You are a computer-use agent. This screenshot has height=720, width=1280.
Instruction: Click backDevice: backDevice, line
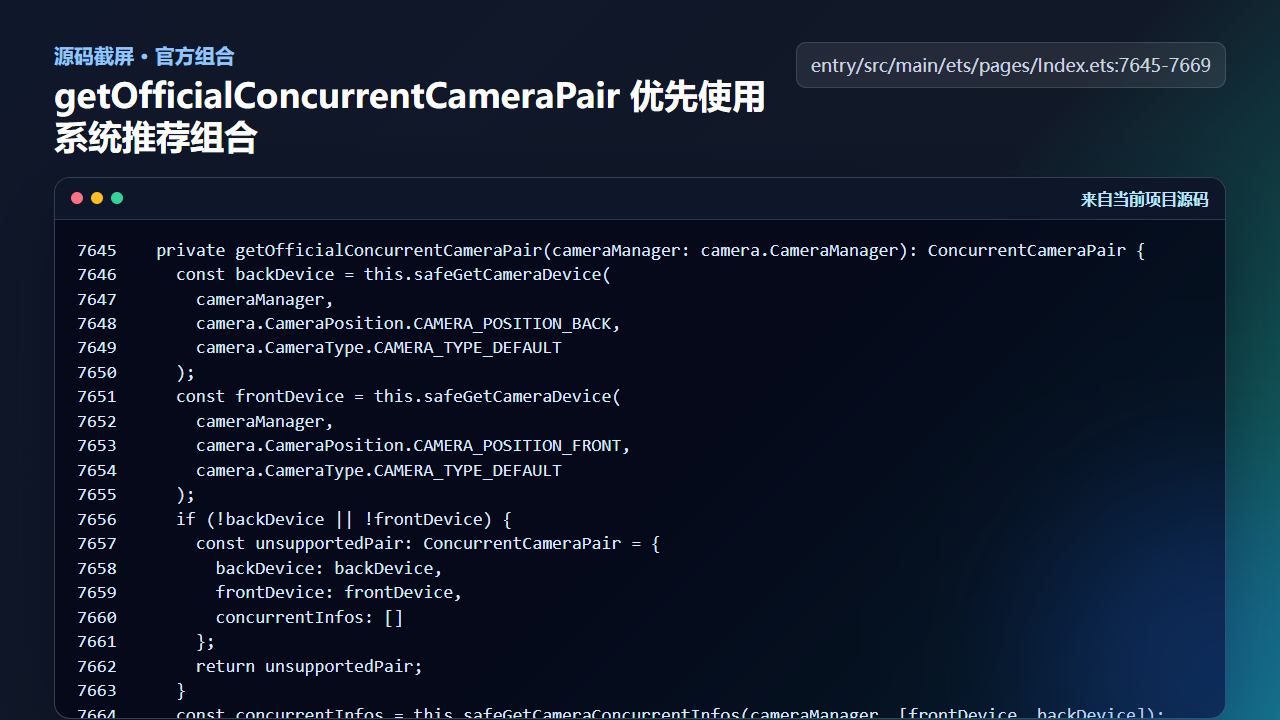(x=329, y=568)
